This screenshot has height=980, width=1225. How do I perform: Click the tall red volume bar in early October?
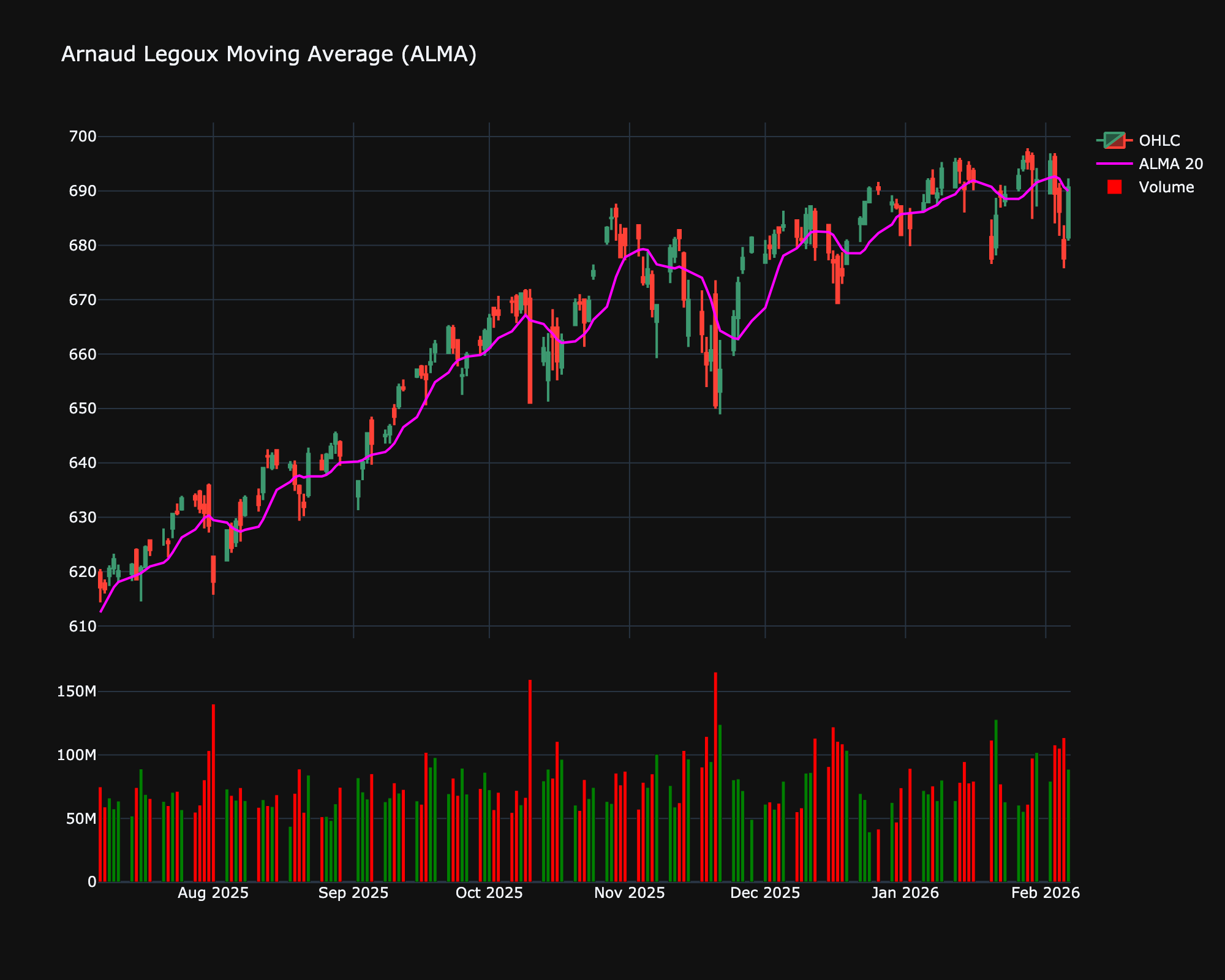point(530,781)
